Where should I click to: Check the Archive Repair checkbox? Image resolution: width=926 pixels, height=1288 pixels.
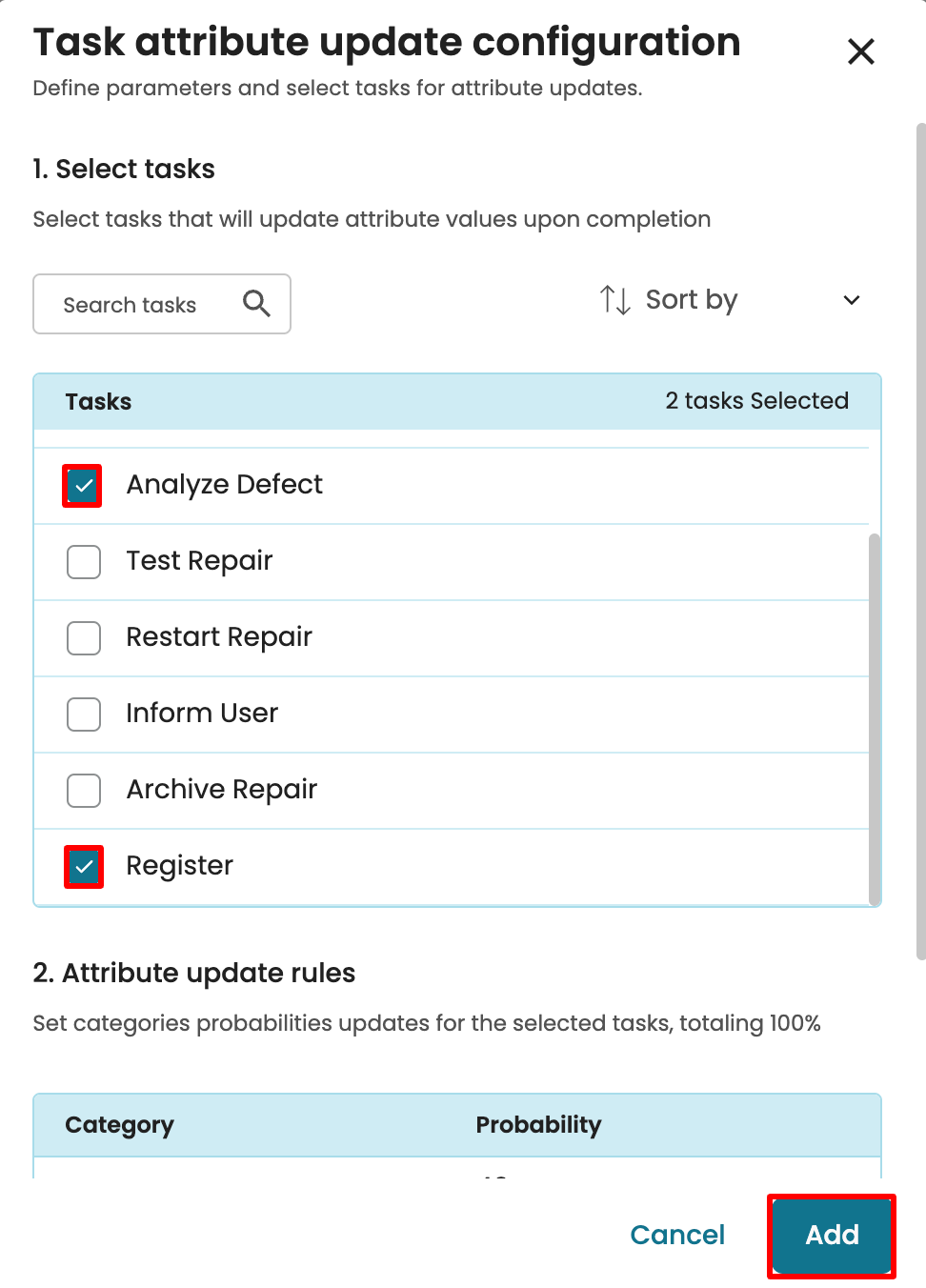click(84, 791)
